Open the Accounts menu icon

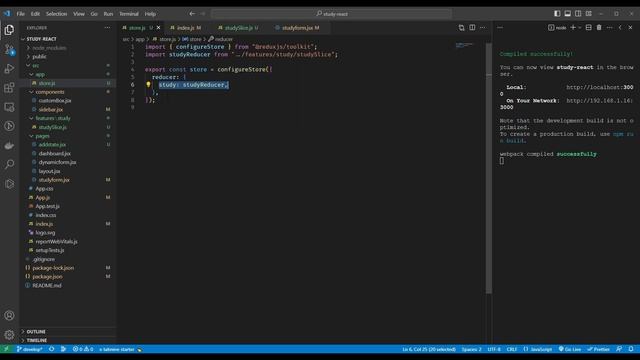pyautogui.click(x=9, y=316)
